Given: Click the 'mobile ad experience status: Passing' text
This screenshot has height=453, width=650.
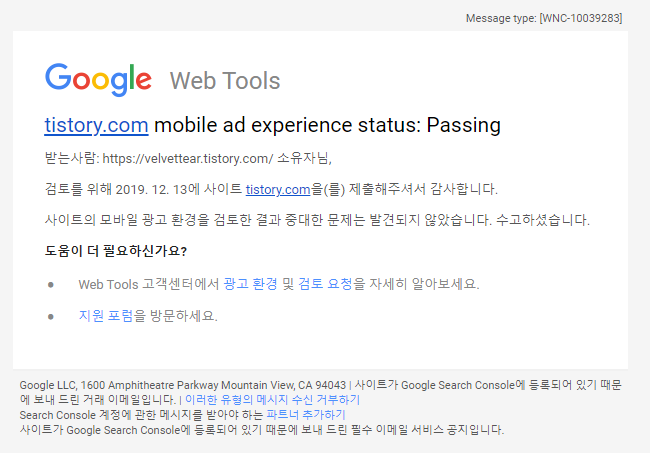Looking at the screenshot, I should click(x=327, y=125).
